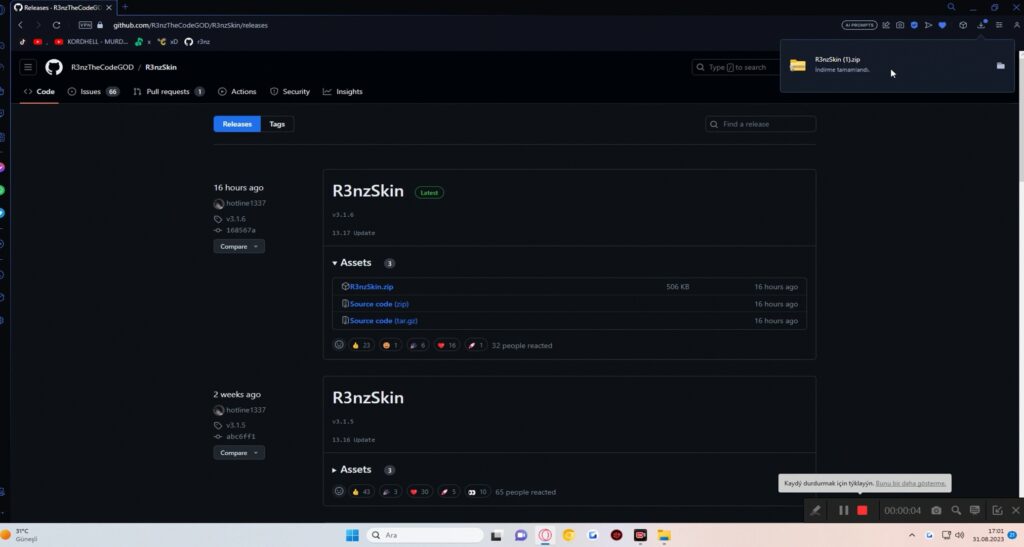1024x547 pixels.
Task: Collapse the Assets section of v3.1.6 release
Action: (x=352, y=262)
